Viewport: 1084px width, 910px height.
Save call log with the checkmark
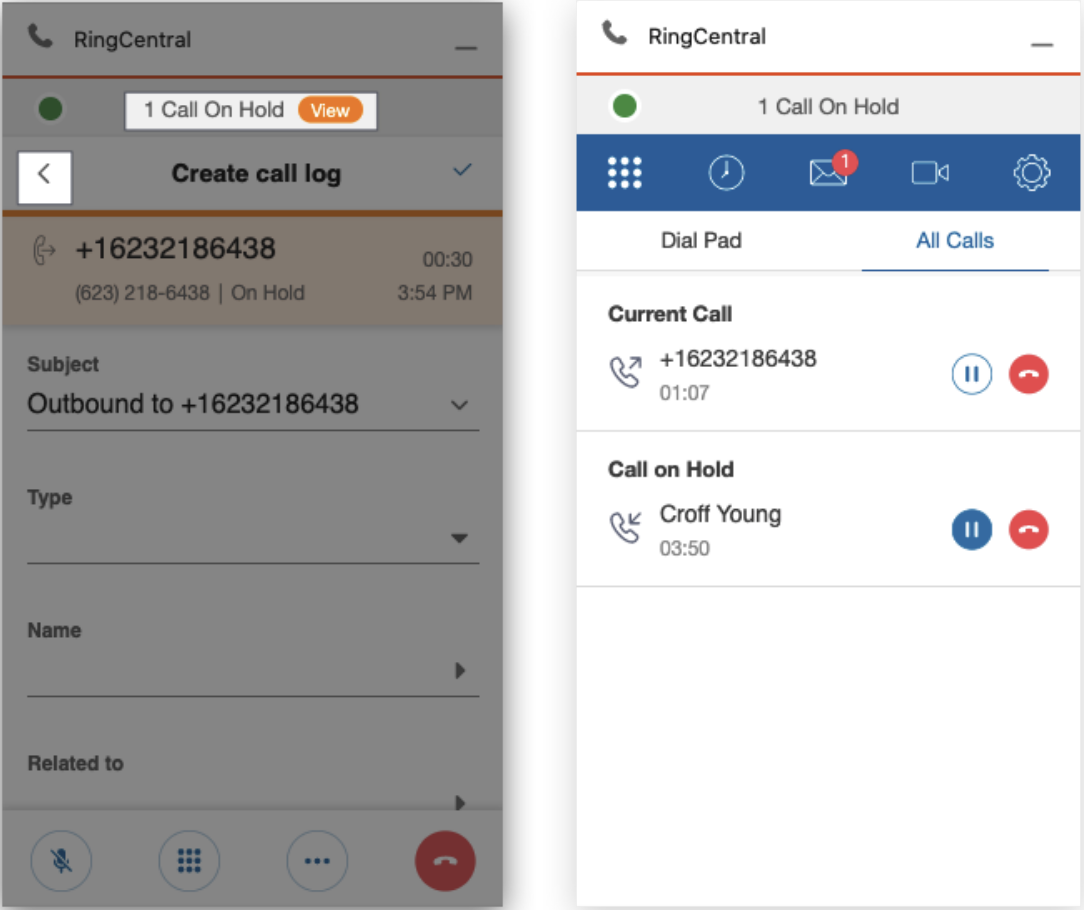pos(462,169)
